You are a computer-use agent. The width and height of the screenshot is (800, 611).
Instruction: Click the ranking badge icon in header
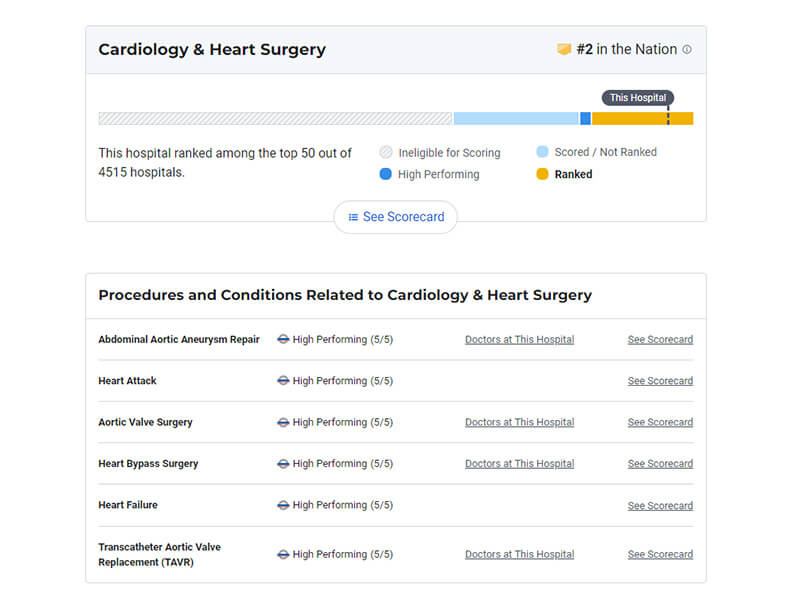(x=564, y=50)
